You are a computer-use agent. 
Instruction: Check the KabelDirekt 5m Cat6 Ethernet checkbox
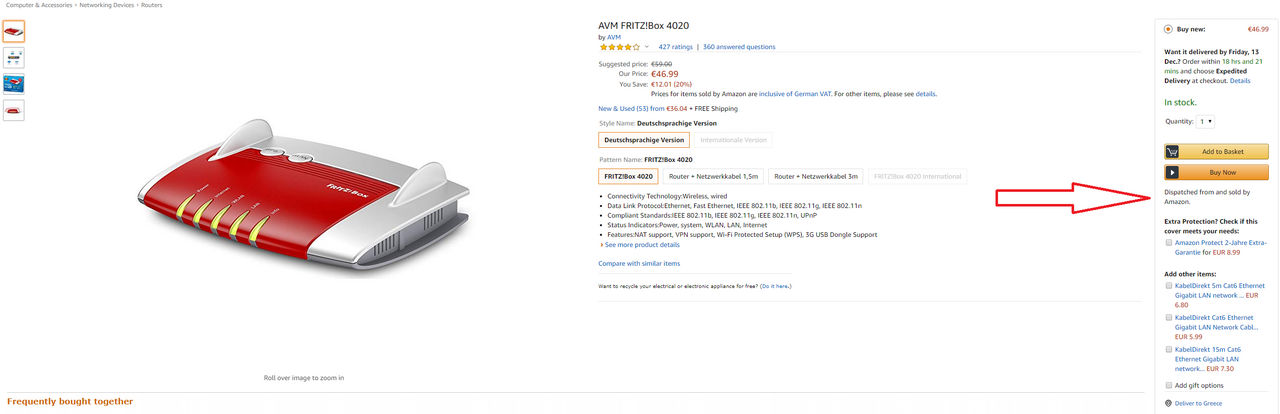[x=1169, y=286]
